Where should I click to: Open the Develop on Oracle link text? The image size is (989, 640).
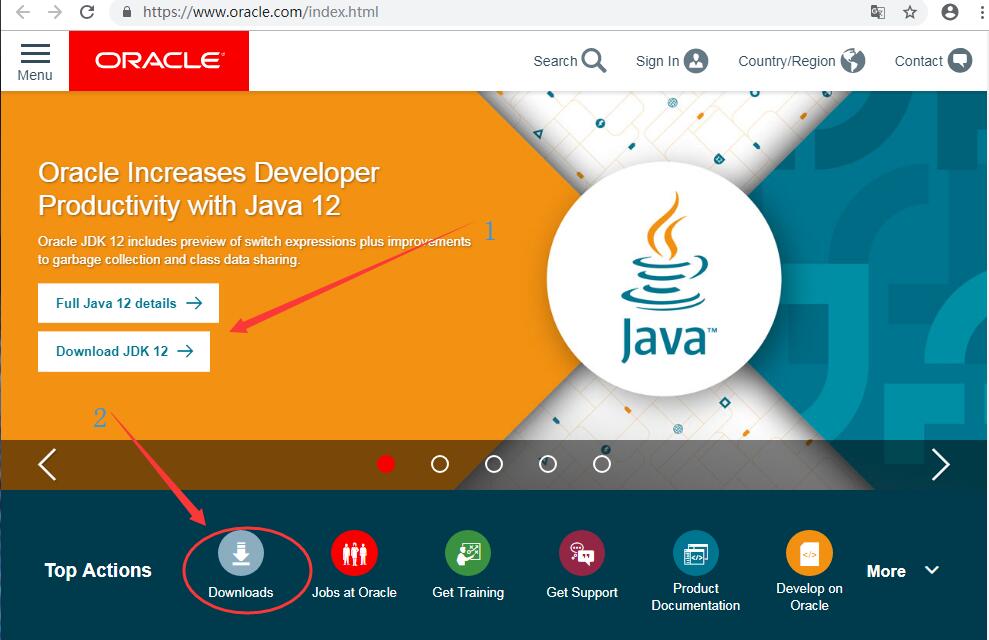point(809,596)
